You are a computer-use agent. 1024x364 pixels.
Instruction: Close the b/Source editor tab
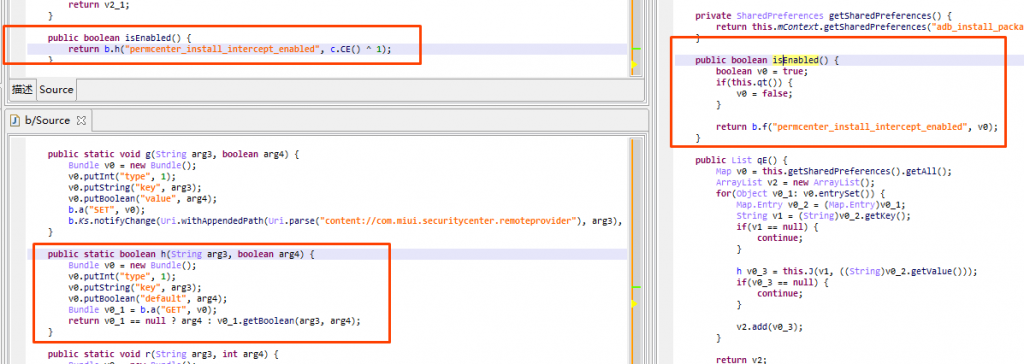tap(82, 121)
